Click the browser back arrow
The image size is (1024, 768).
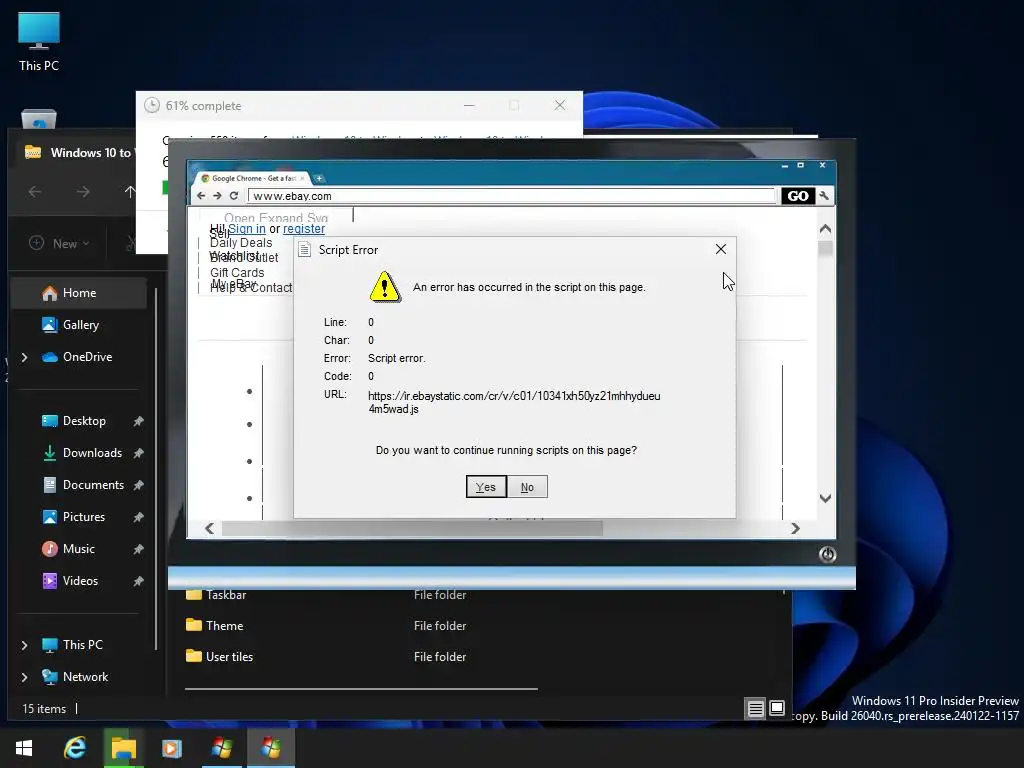coord(201,196)
